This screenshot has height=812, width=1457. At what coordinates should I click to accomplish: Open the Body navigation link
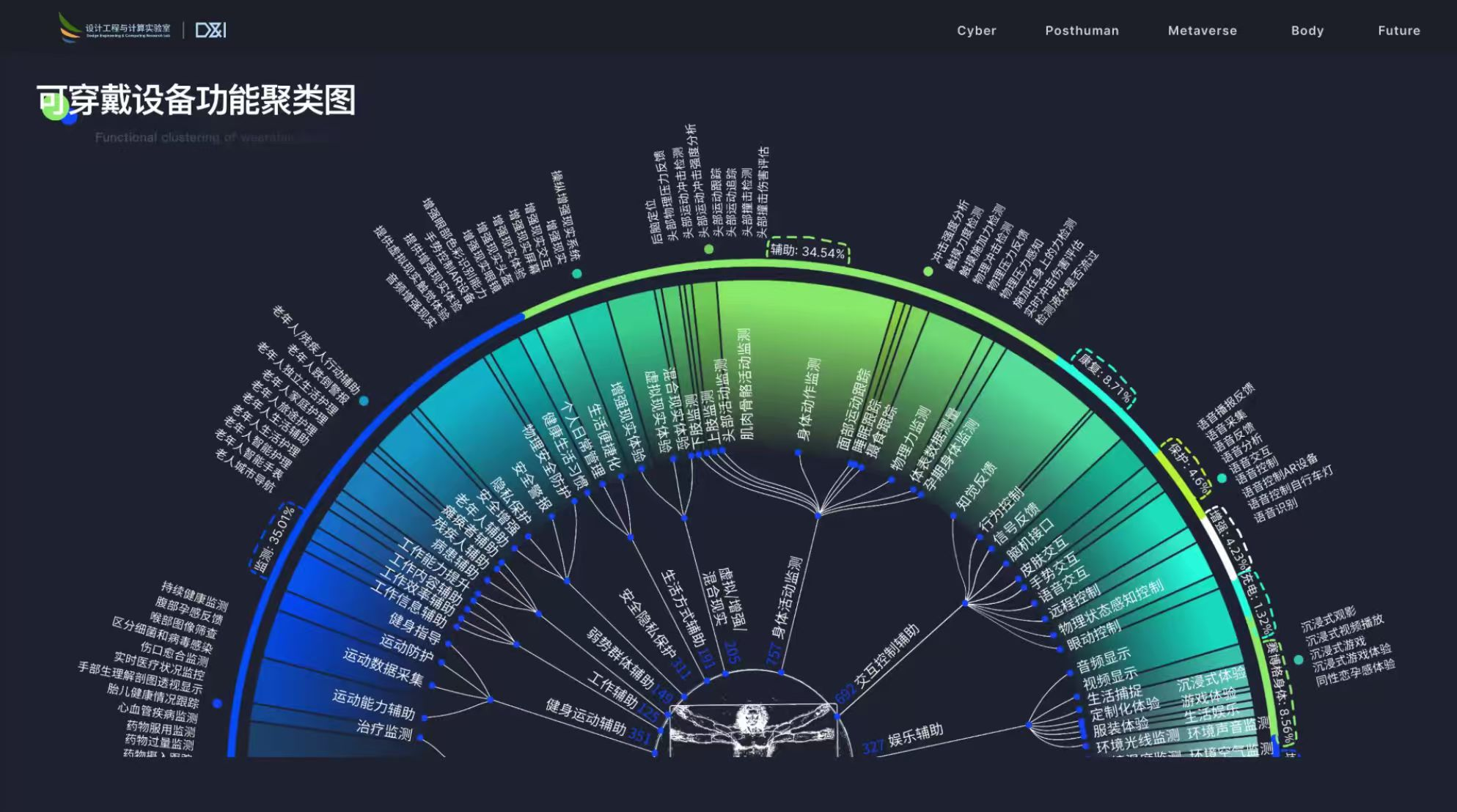[1307, 31]
